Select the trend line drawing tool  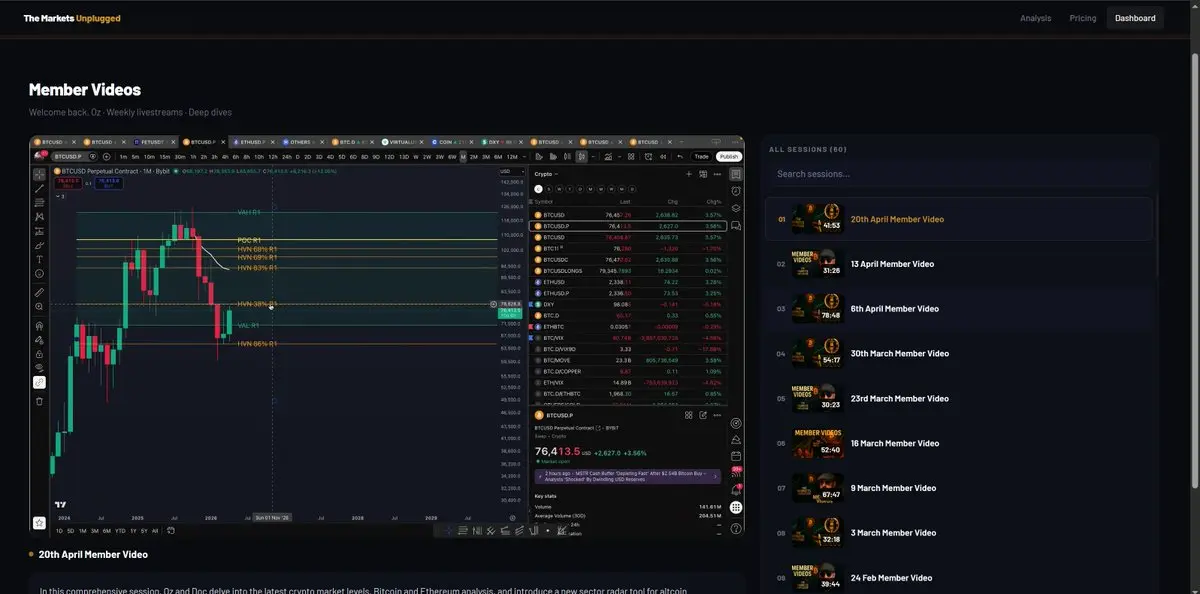[39, 188]
